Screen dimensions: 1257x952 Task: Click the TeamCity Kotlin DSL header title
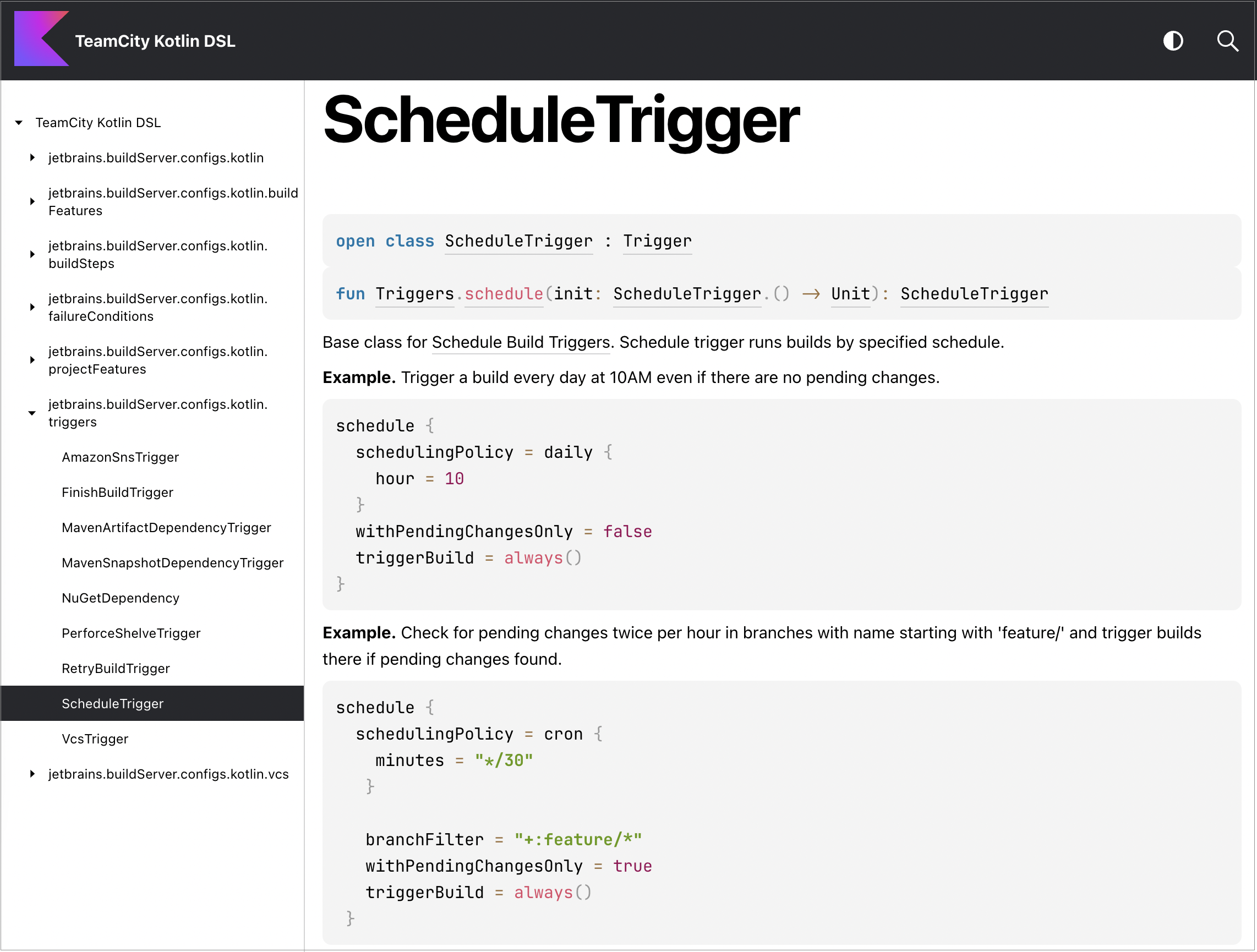pyautogui.click(x=155, y=41)
